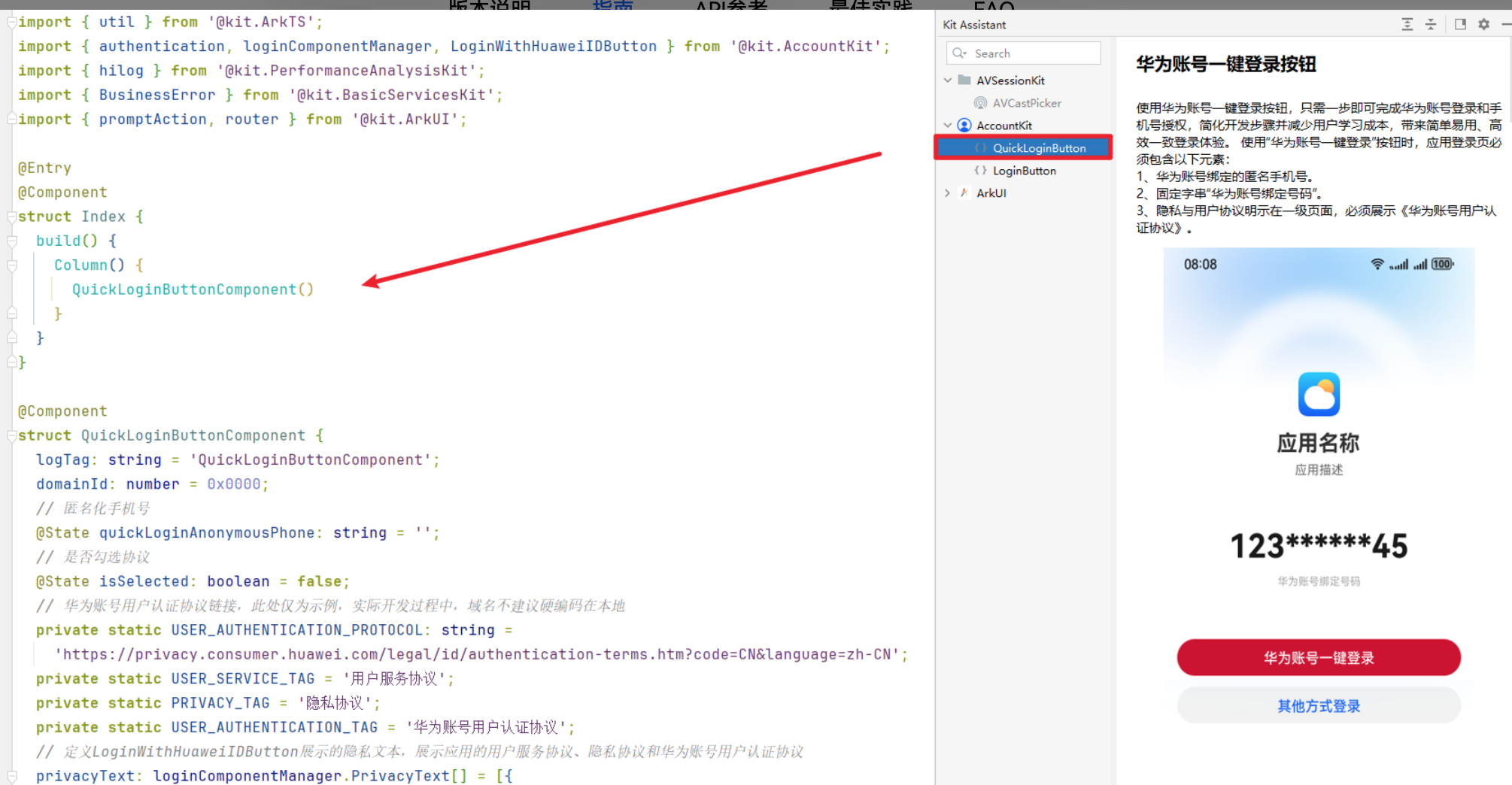The width and height of the screenshot is (1512, 785).
Task: Click '@kit.ArkUI' import string
Action: (405, 119)
